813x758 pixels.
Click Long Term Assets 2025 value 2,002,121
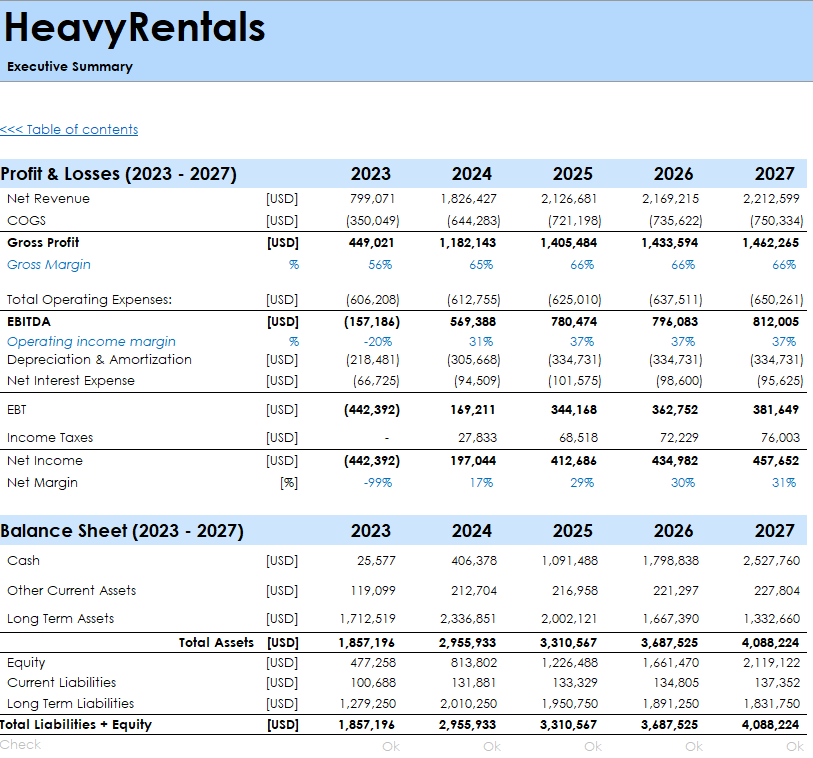click(x=569, y=619)
